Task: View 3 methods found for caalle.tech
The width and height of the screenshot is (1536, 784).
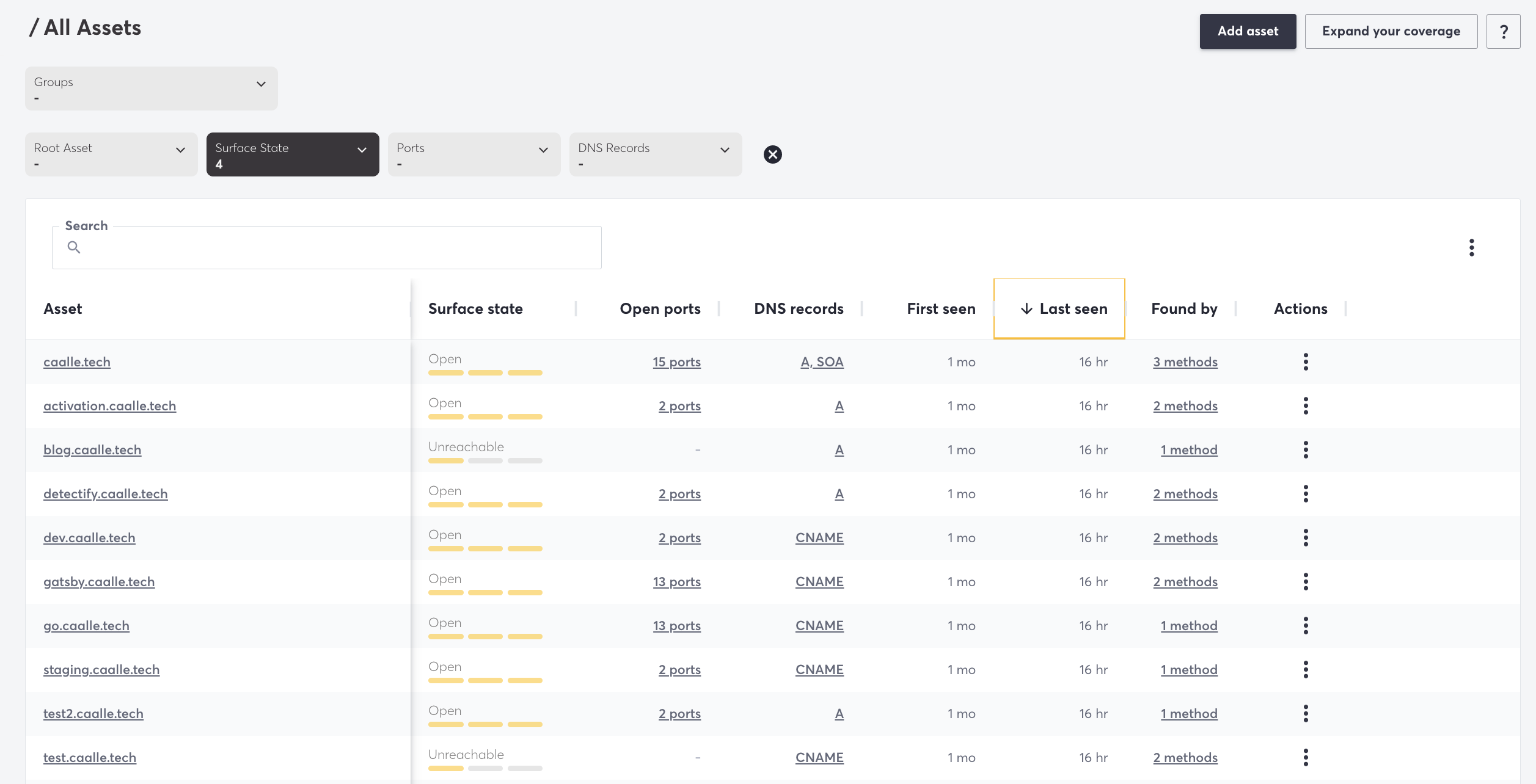Action: [x=1185, y=361]
